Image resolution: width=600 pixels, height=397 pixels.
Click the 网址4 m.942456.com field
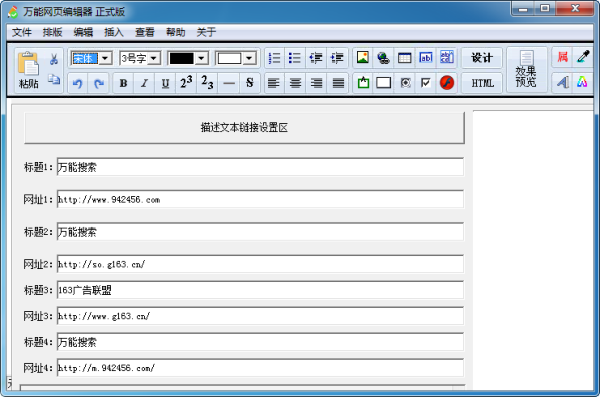[260, 368]
